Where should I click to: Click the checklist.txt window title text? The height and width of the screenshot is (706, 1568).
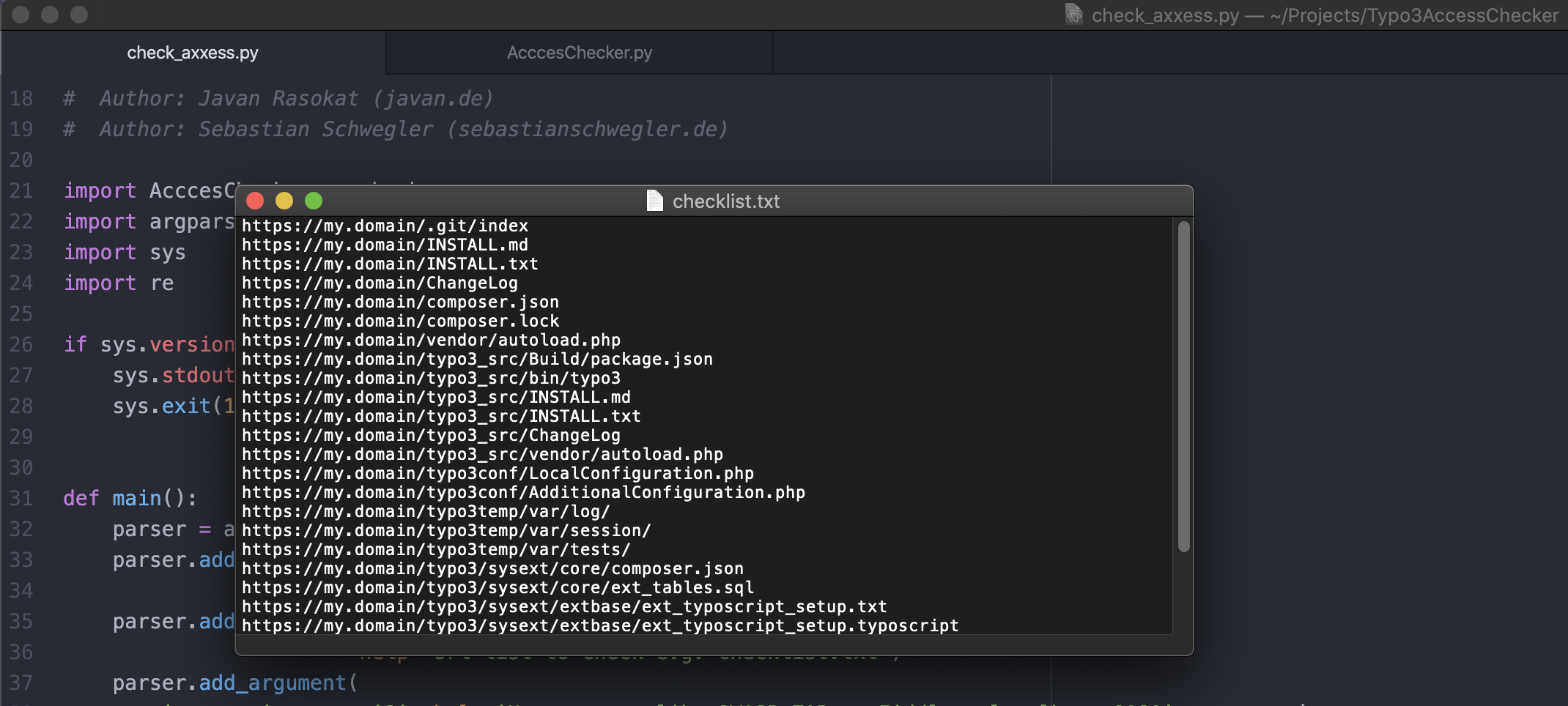(726, 201)
